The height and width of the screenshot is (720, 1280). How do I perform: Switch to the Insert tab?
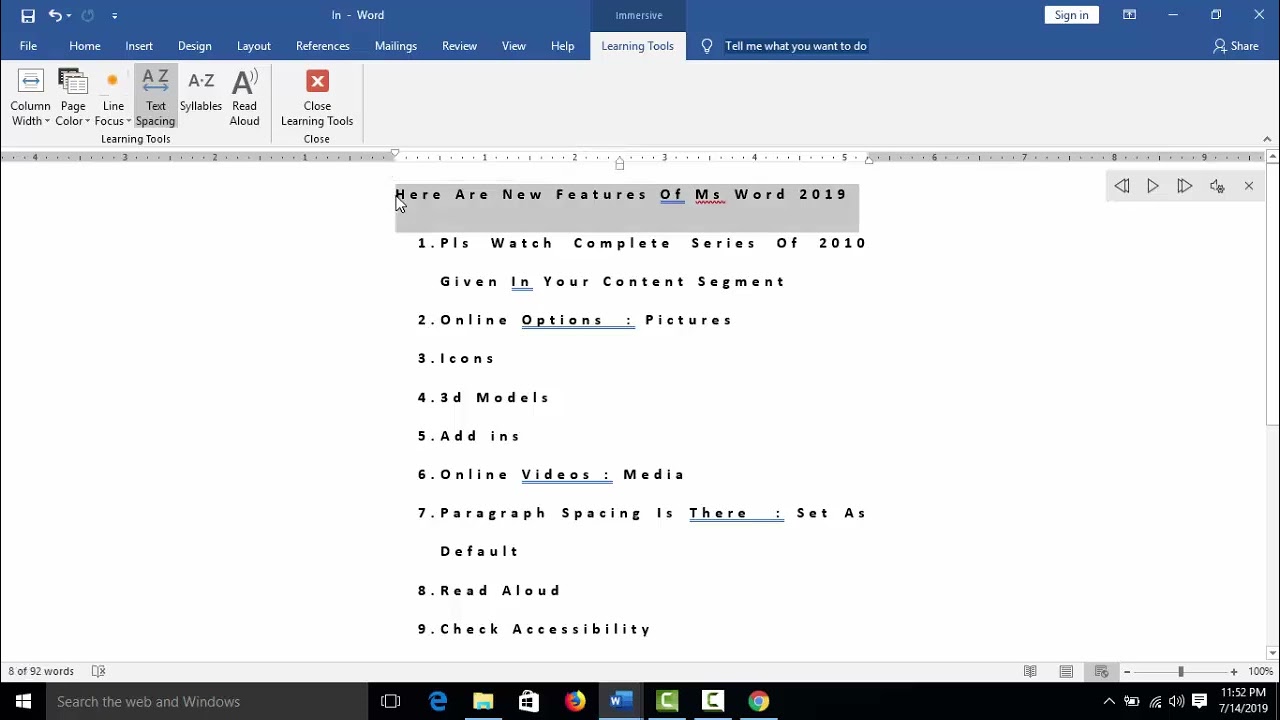tap(139, 46)
